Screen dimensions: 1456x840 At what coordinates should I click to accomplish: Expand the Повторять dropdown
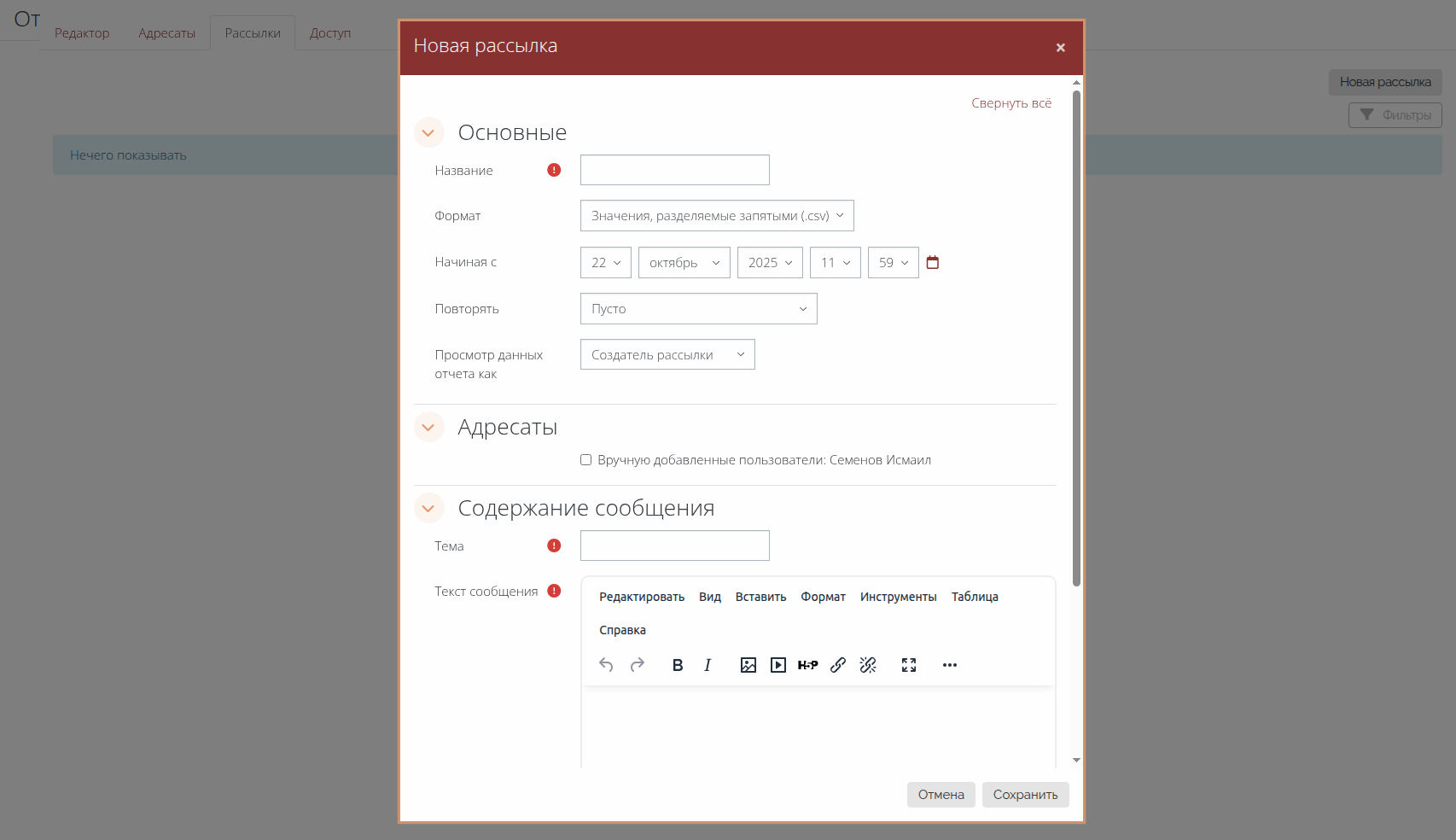click(698, 309)
